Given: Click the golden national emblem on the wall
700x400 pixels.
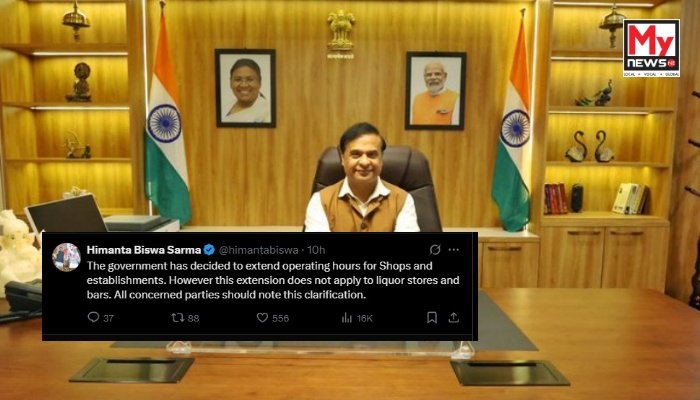Looking at the screenshot, I should click(x=341, y=34).
